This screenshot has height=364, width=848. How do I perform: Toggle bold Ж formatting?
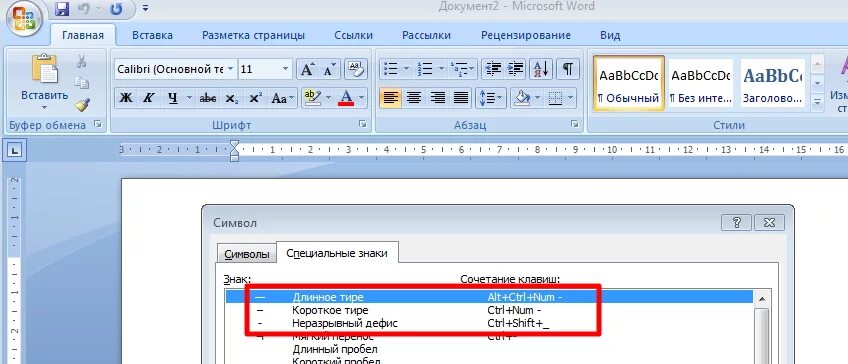coord(125,98)
